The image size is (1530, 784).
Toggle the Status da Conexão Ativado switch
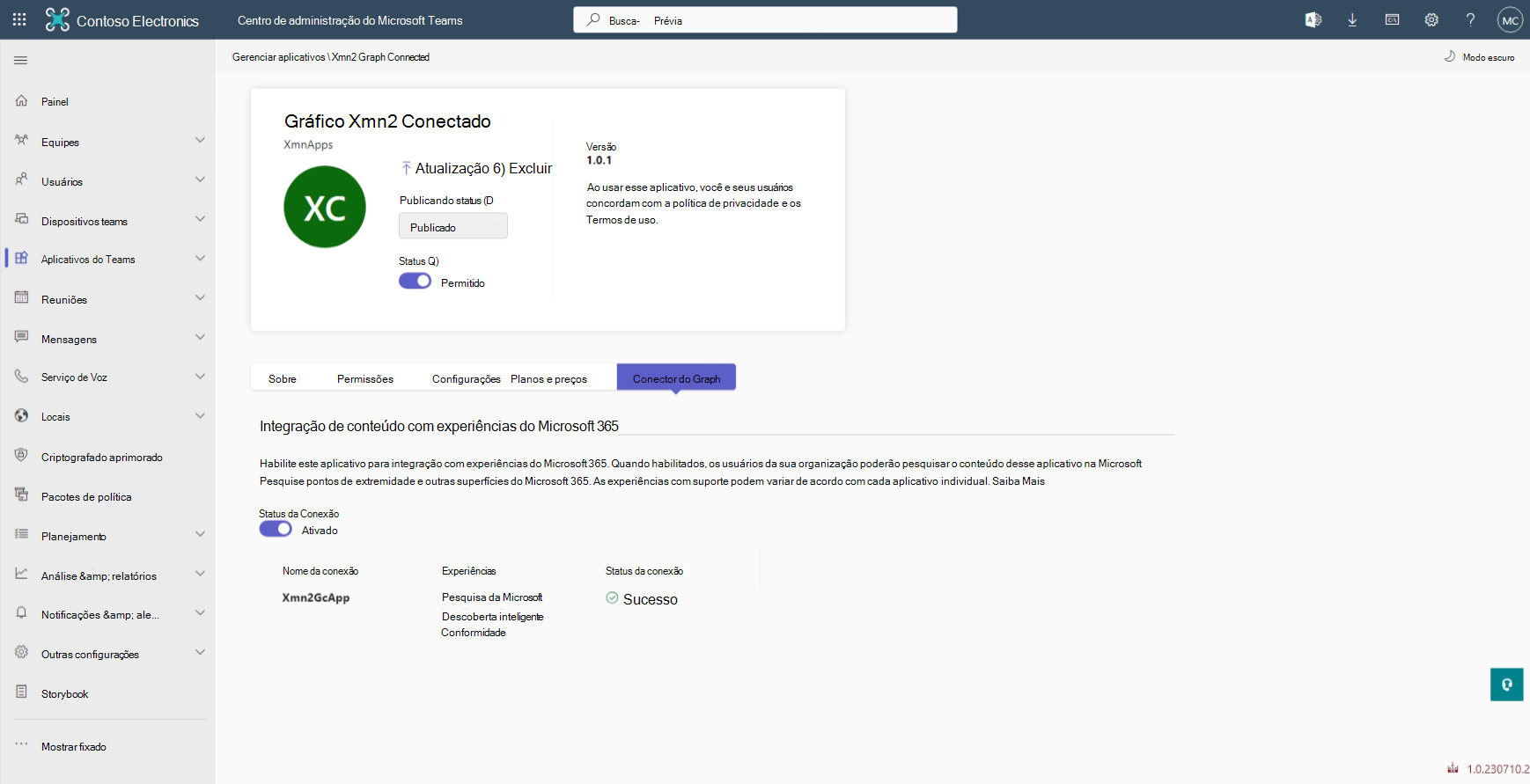pyautogui.click(x=276, y=530)
